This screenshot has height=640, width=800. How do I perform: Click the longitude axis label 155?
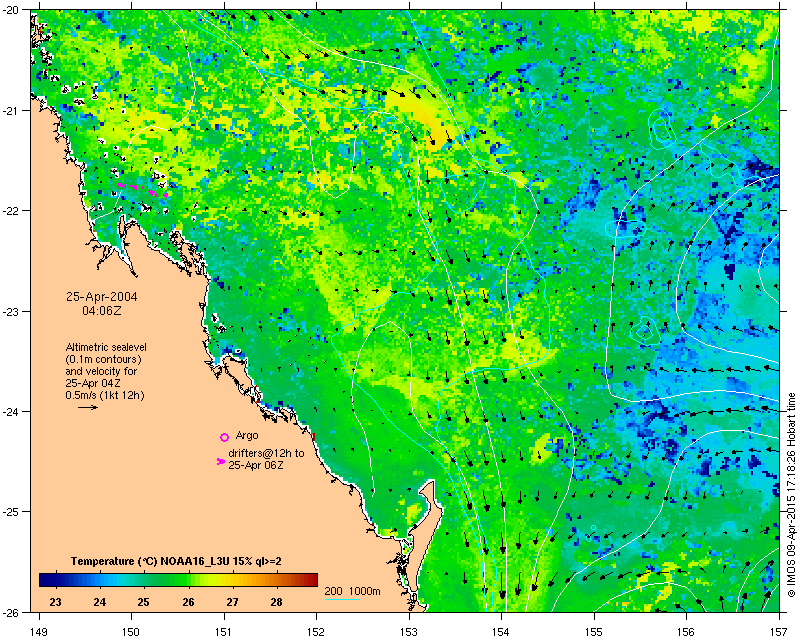point(594,632)
